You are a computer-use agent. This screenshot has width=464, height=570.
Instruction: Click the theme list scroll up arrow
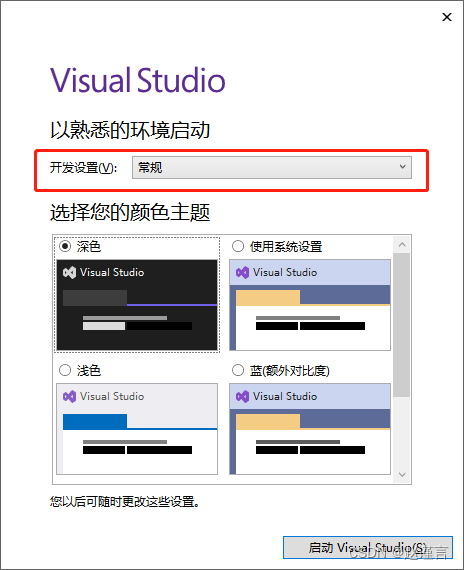pos(402,245)
